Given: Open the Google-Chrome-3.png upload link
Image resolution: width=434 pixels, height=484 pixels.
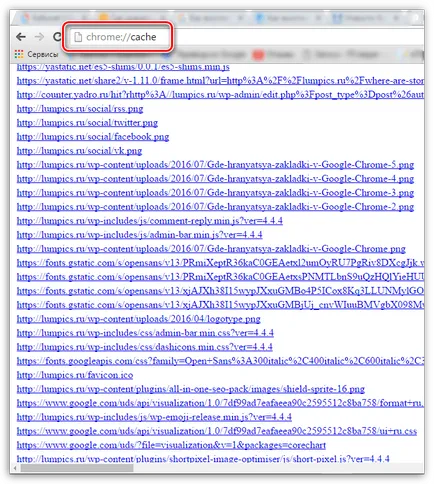Looking at the screenshot, I should click(215, 193).
